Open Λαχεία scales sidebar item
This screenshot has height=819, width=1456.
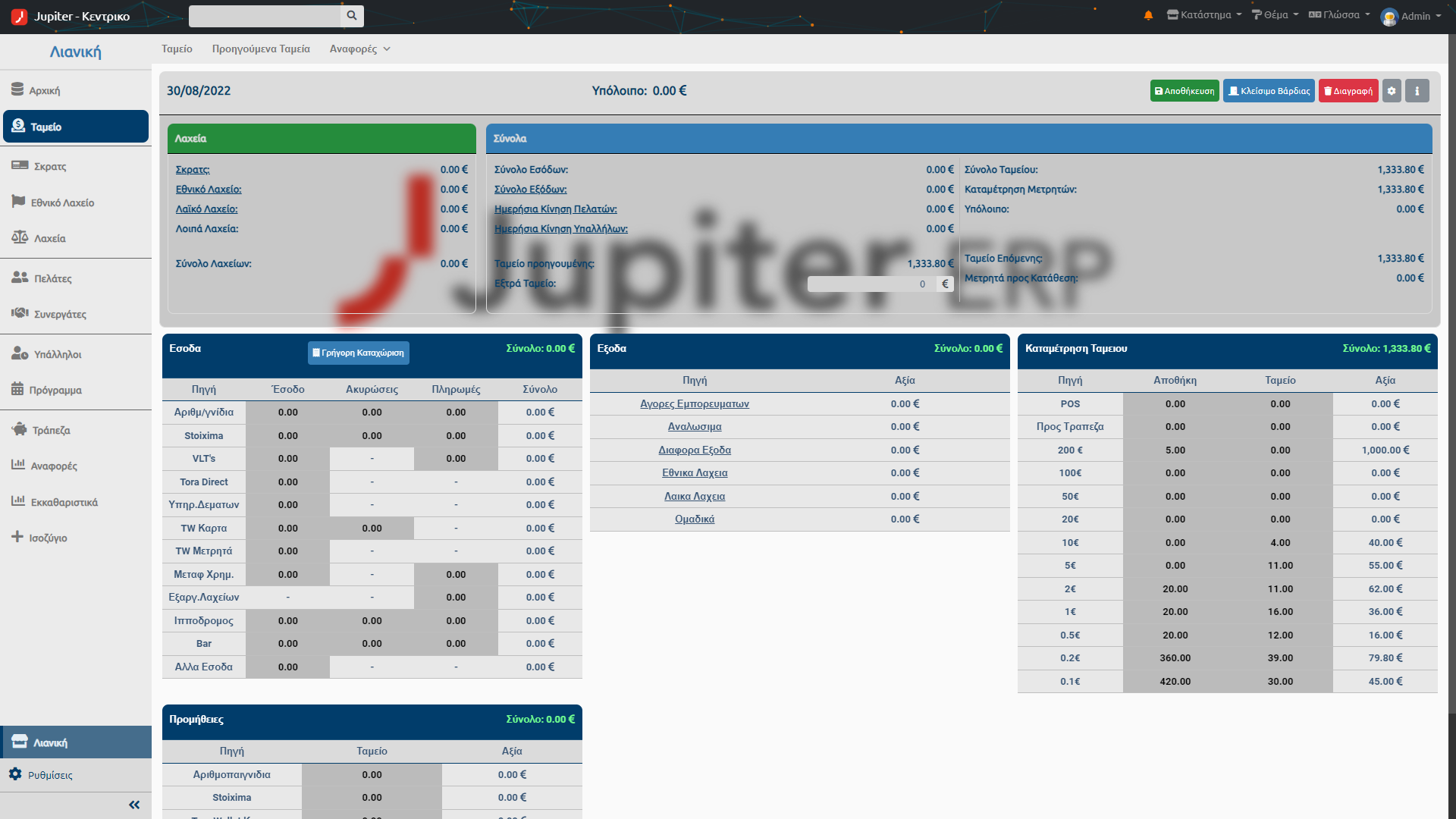point(76,238)
